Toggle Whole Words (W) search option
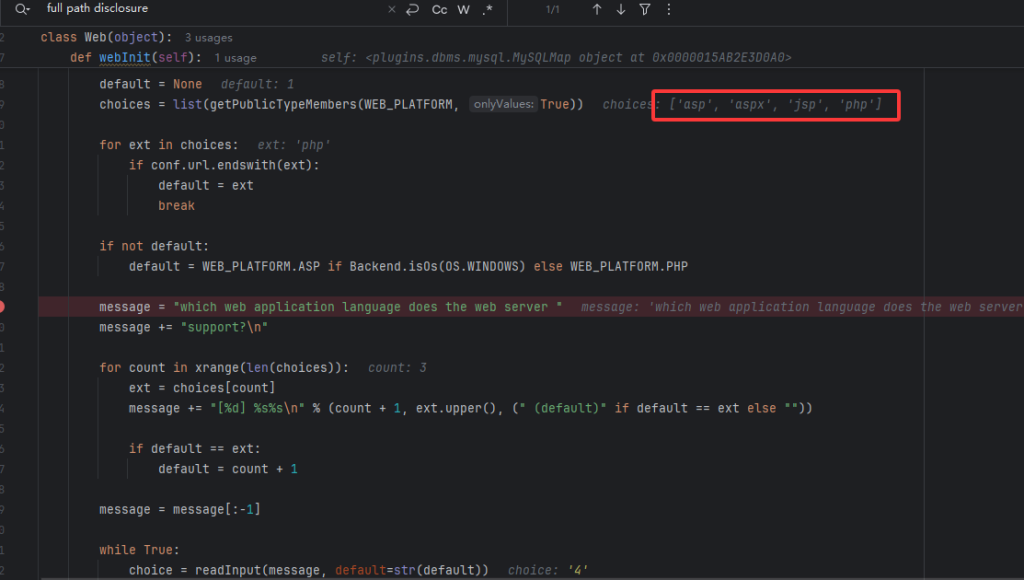1024x580 pixels. (x=464, y=9)
